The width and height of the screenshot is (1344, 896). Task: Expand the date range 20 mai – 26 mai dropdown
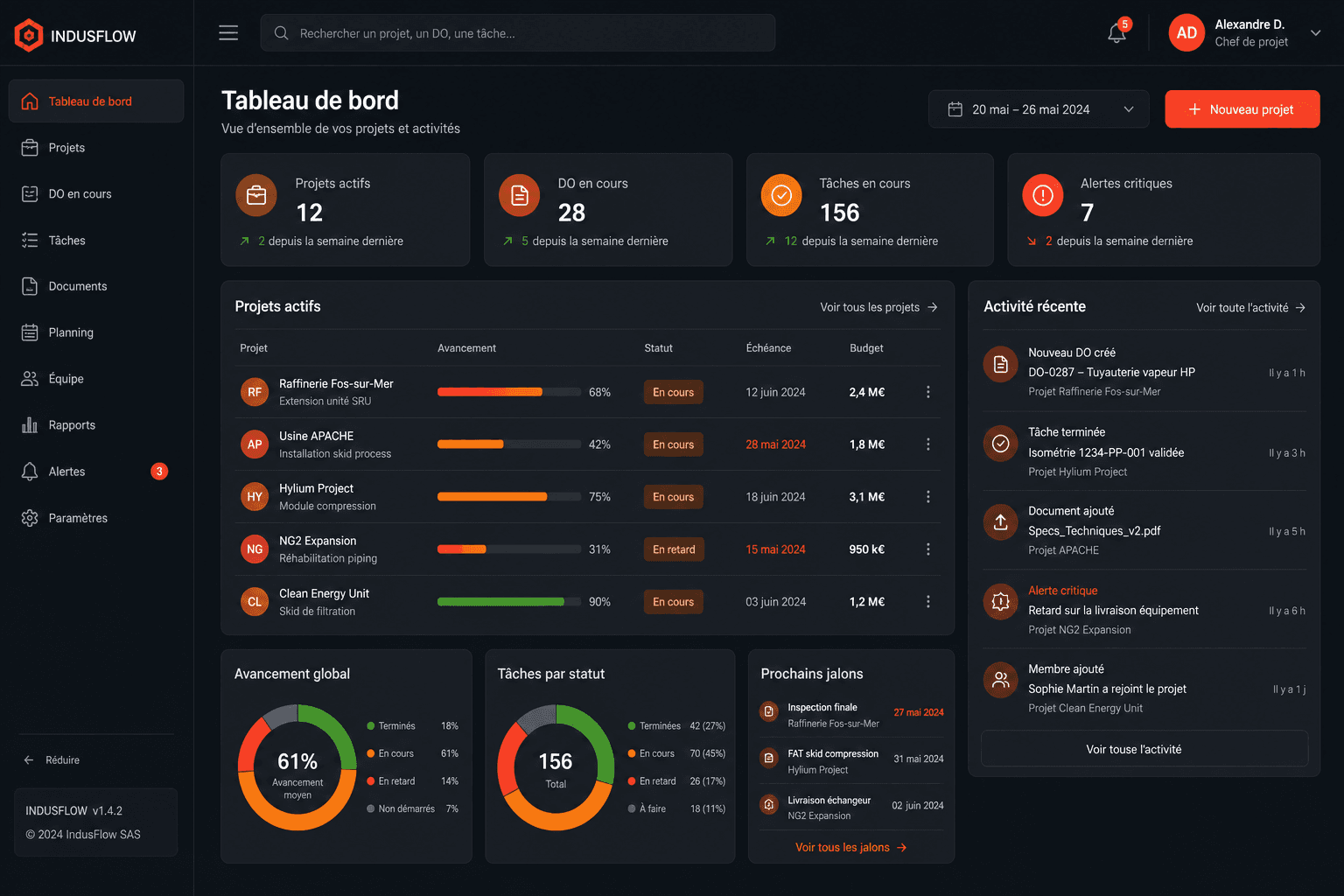1039,109
